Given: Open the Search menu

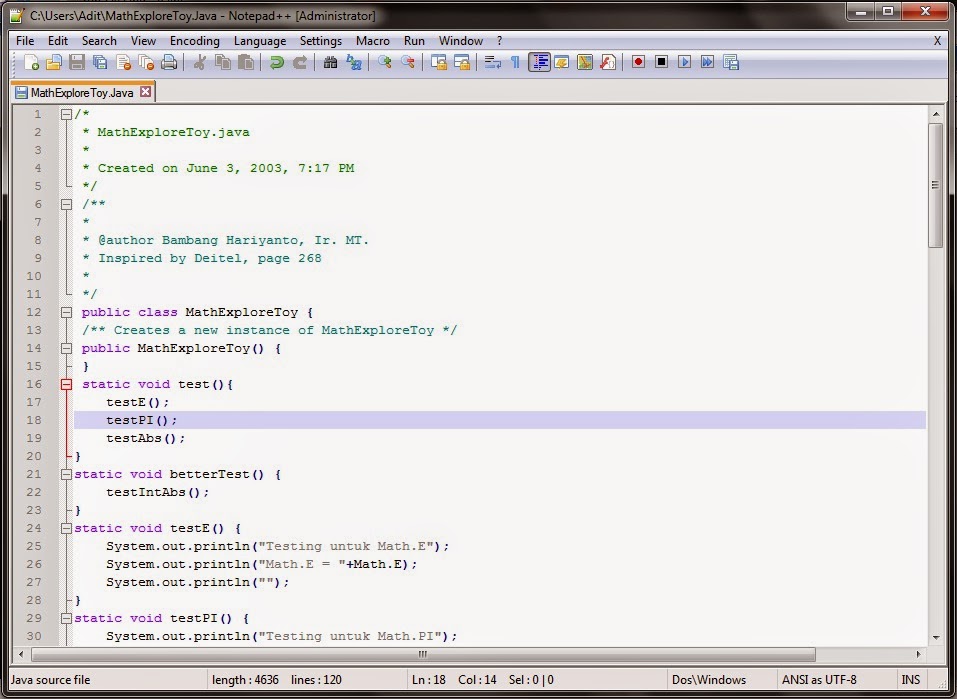Looking at the screenshot, I should 99,41.
